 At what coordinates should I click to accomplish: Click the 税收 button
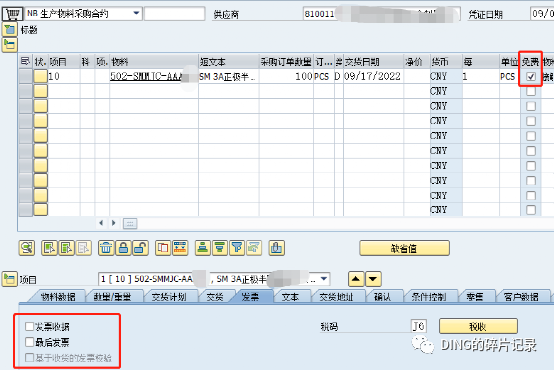point(478,327)
